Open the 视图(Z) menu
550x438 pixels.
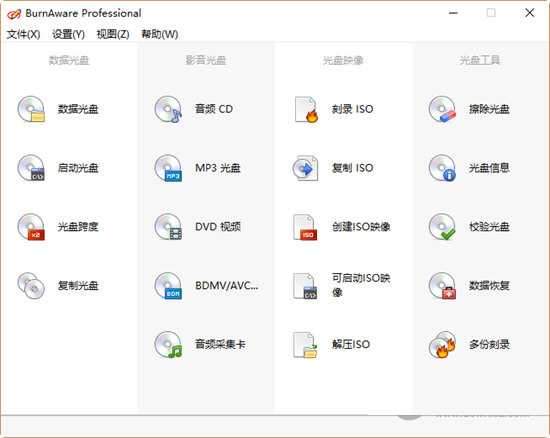(113, 34)
